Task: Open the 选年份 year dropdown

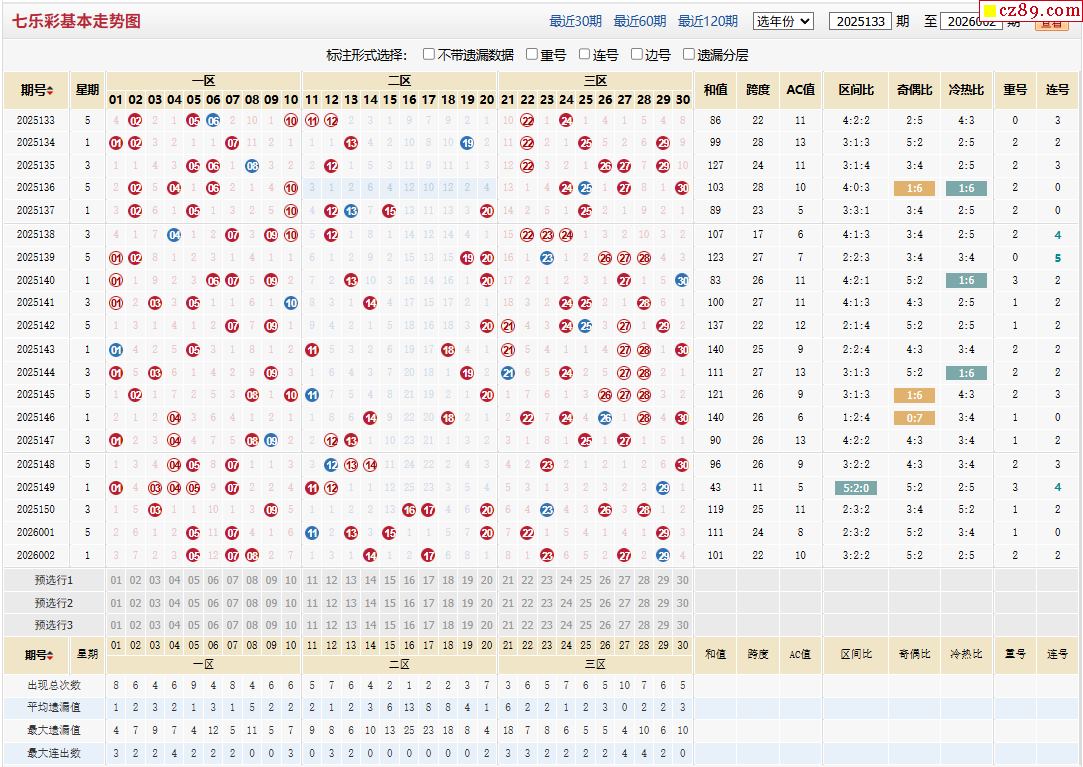Action: click(783, 21)
